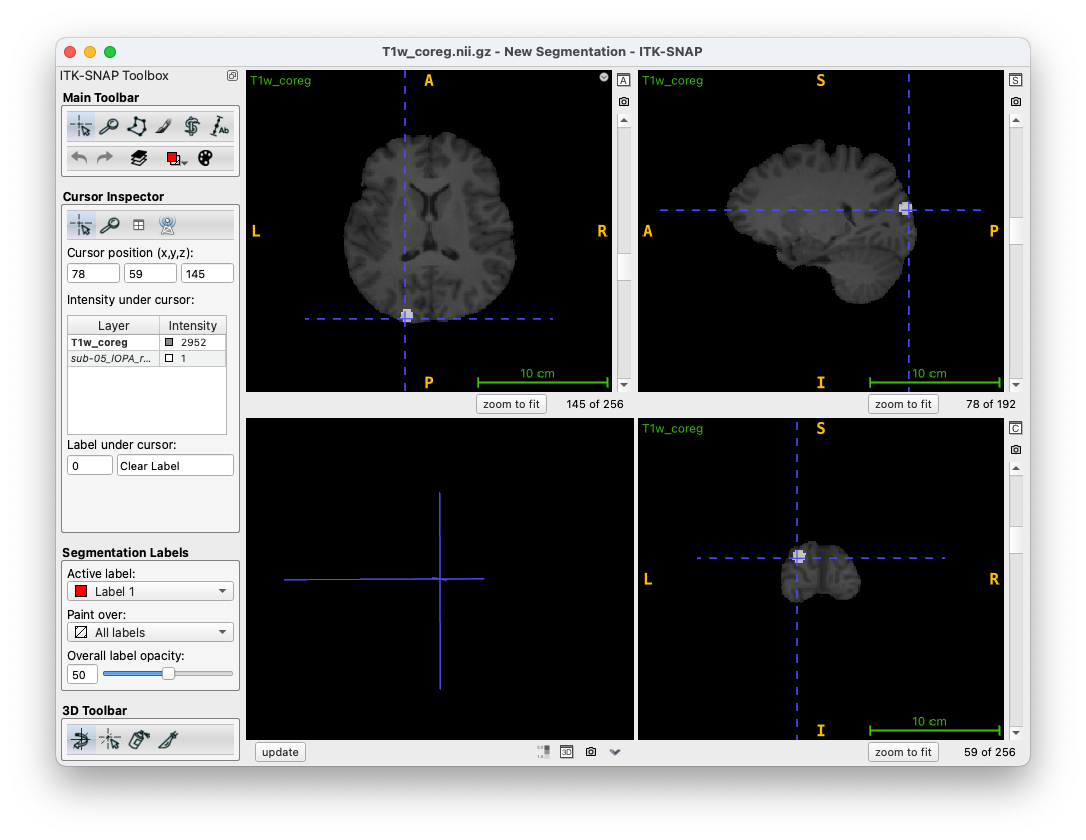
Task: Expand the 3D view options chevron
Action: click(x=615, y=752)
